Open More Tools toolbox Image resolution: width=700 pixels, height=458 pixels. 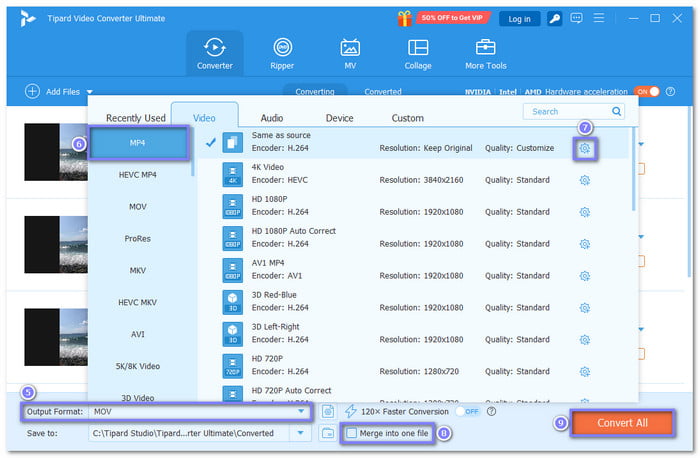(486, 54)
